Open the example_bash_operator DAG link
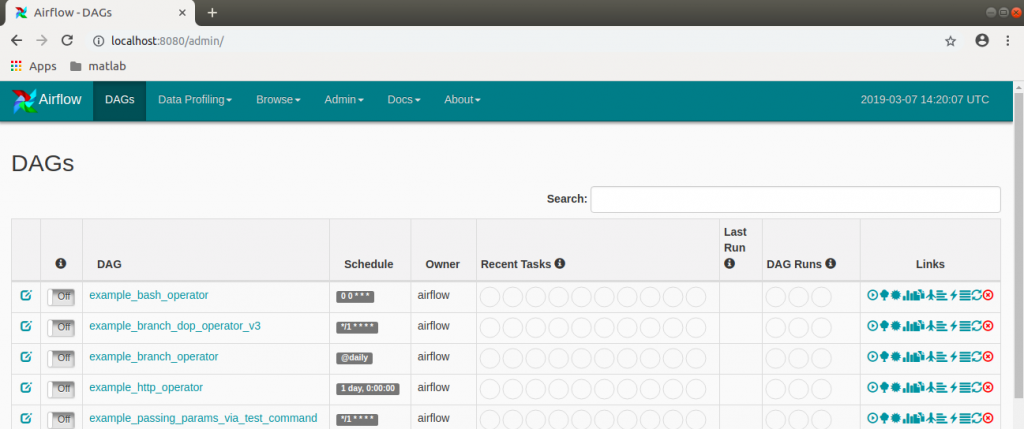 point(149,295)
